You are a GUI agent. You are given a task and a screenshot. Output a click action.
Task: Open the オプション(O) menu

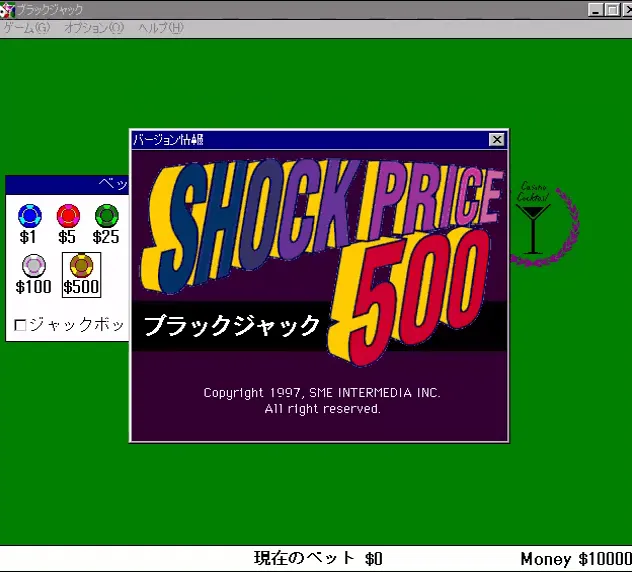(94, 28)
